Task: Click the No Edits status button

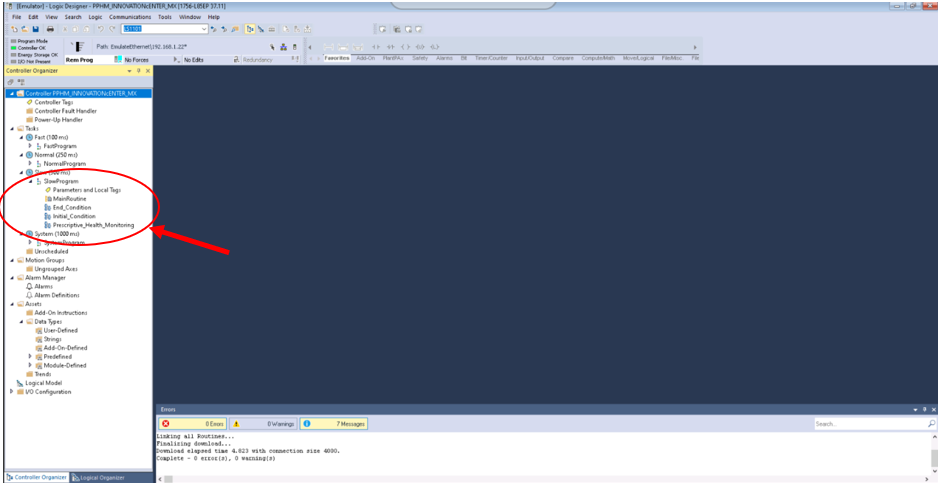Action: [x=193, y=60]
